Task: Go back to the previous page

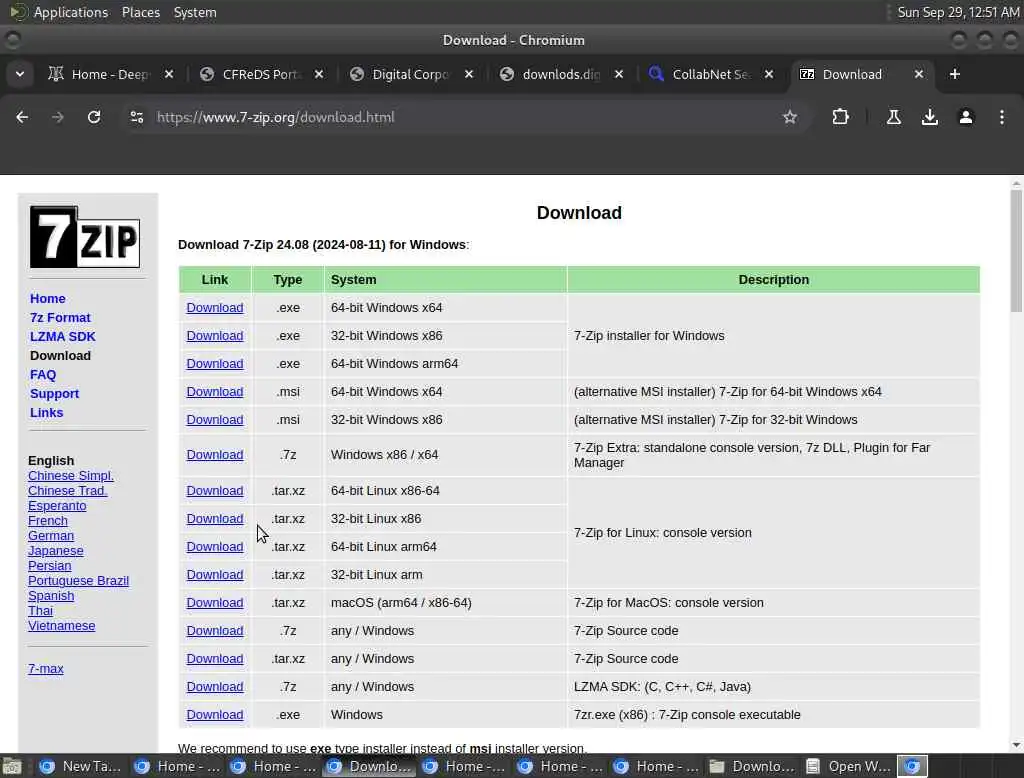Action: click(x=22, y=117)
